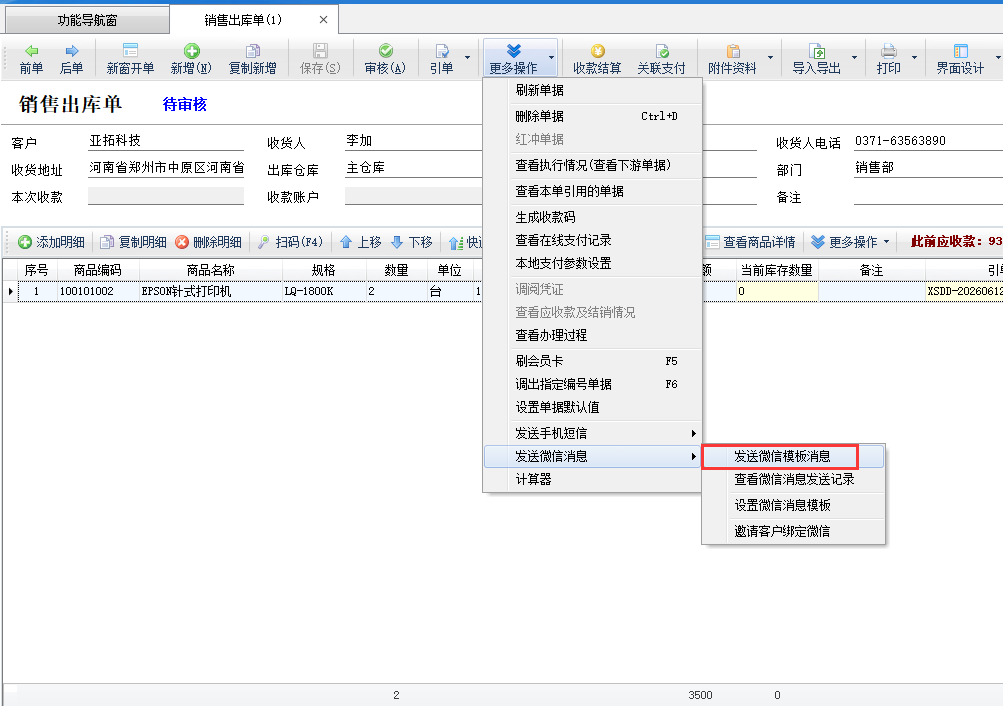
Task: Click the 备注 header input field
Action: (x=928, y=196)
